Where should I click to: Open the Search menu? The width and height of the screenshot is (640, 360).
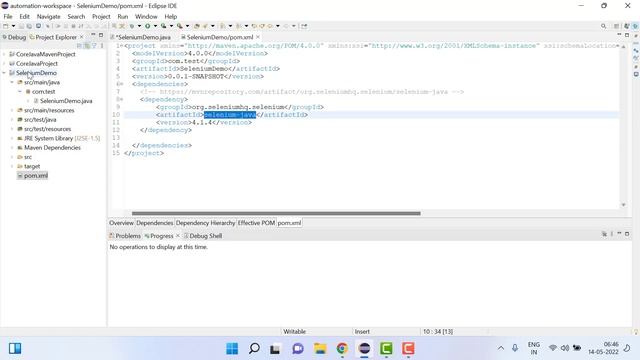pyautogui.click(x=76, y=17)
